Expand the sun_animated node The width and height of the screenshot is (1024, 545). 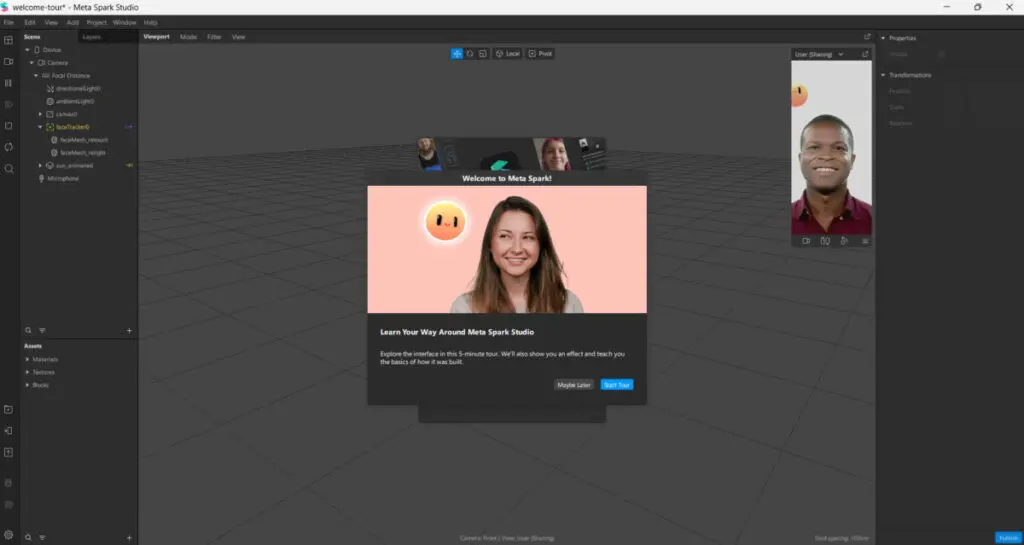point(40,165)
